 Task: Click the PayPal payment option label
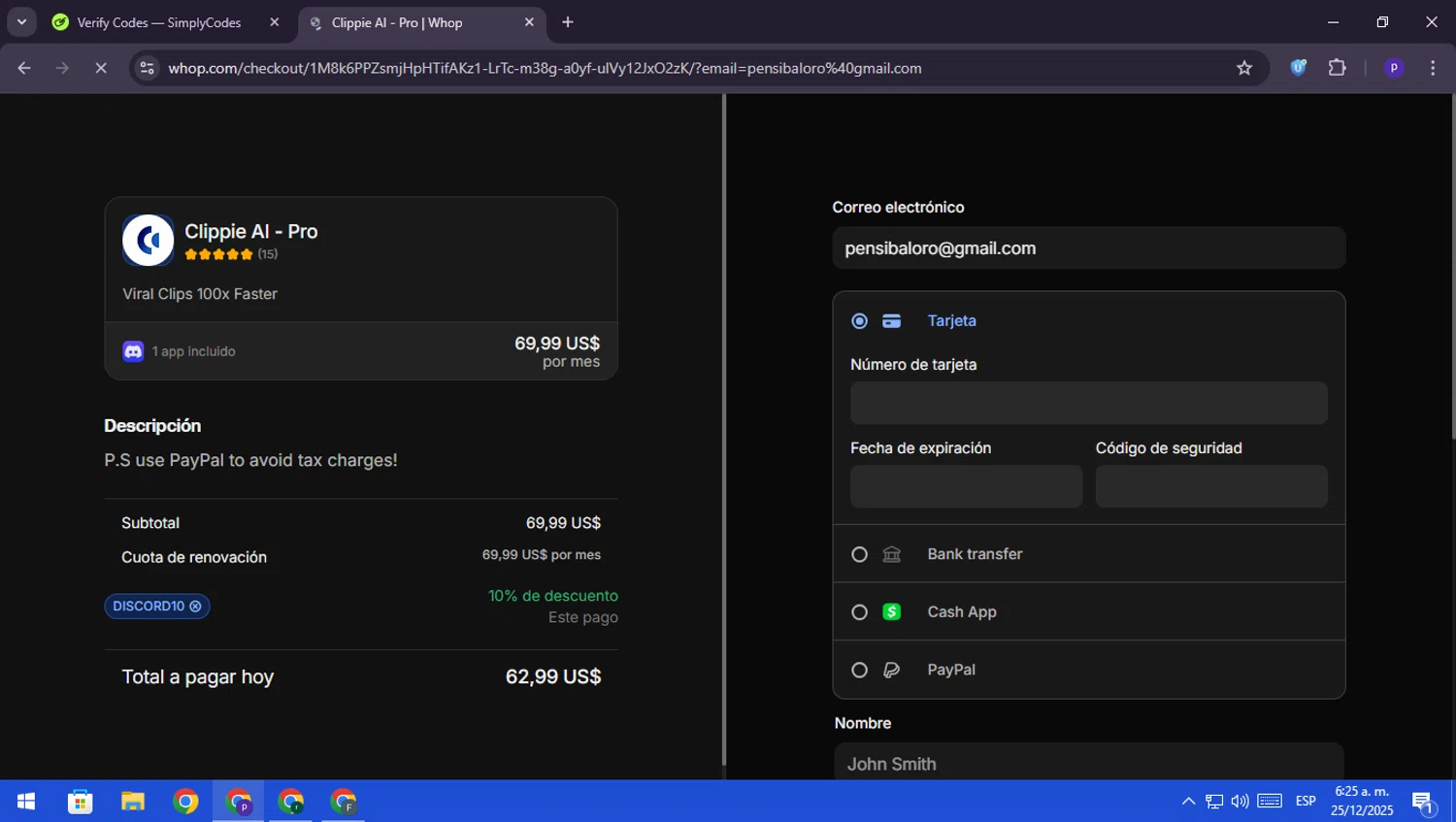(951, 670)
